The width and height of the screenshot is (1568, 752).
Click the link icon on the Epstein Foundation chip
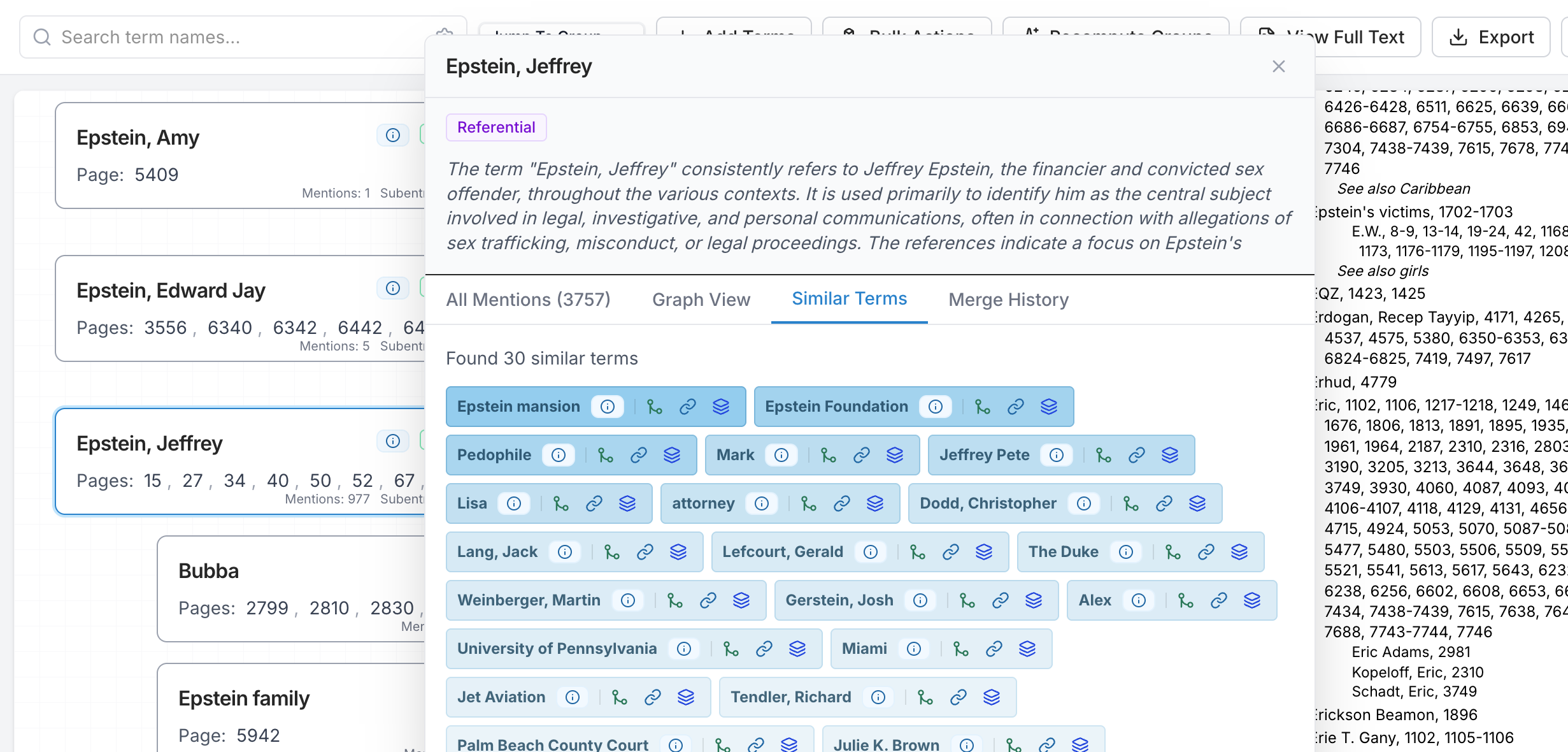tap(1015, 406)
